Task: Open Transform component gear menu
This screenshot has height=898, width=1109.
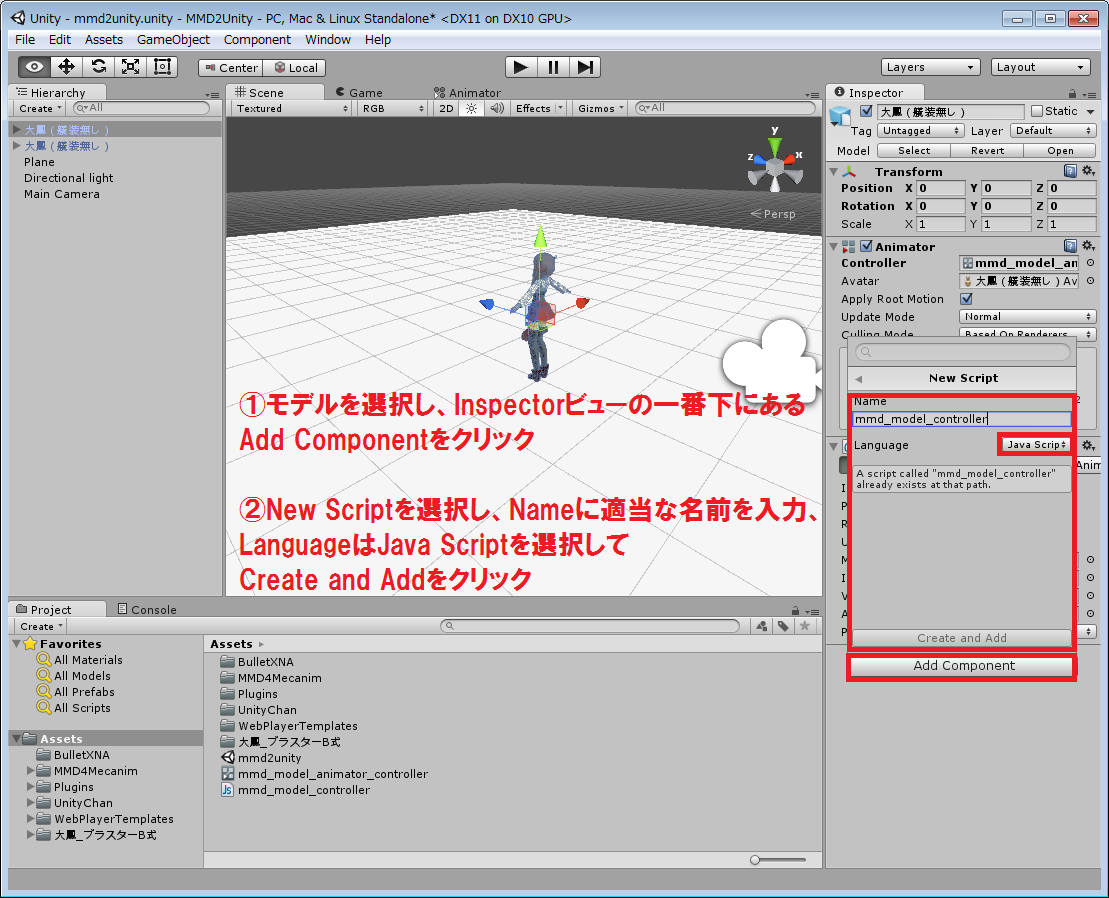Action: coord(1088,170)
